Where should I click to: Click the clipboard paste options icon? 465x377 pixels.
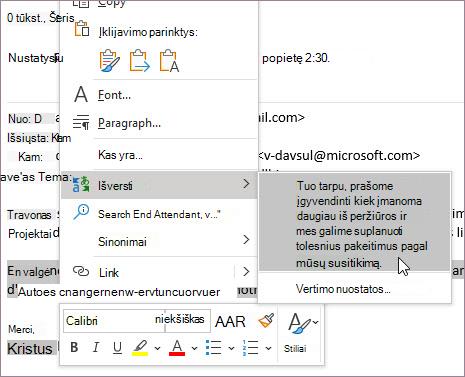click(82, 28)
